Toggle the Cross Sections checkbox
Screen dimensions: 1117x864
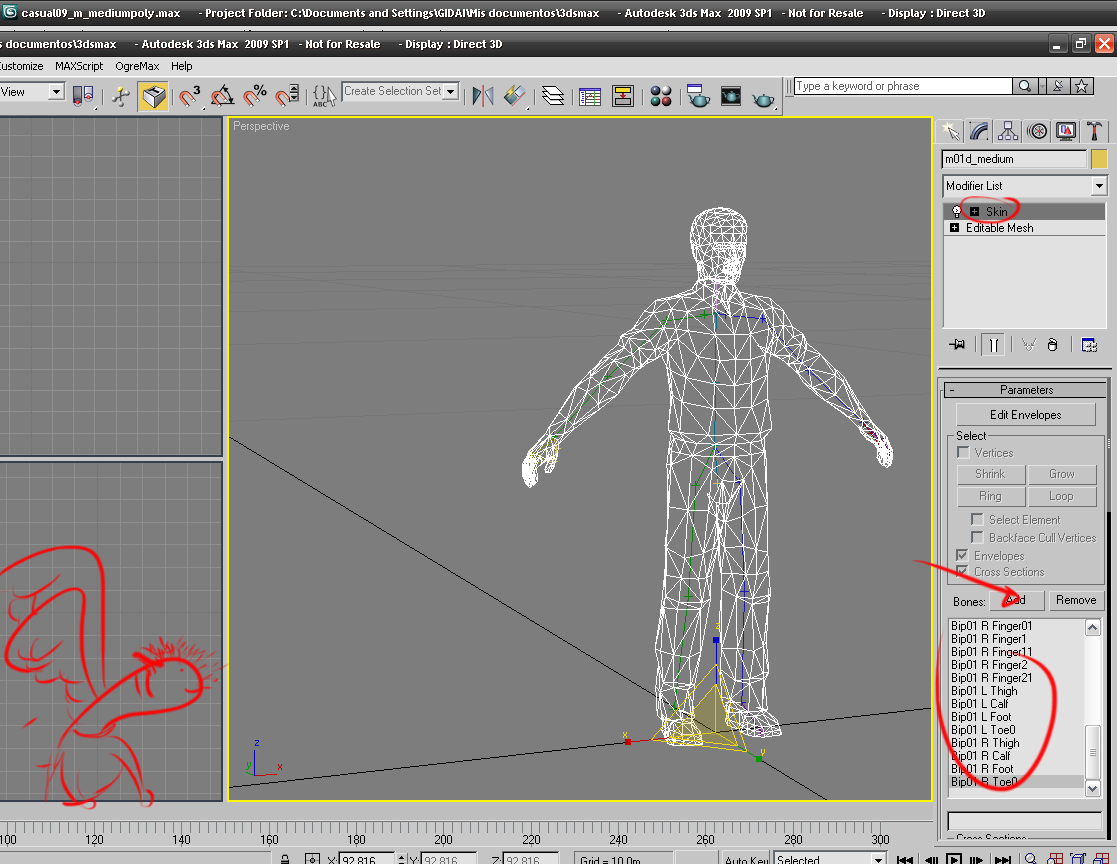962,571
